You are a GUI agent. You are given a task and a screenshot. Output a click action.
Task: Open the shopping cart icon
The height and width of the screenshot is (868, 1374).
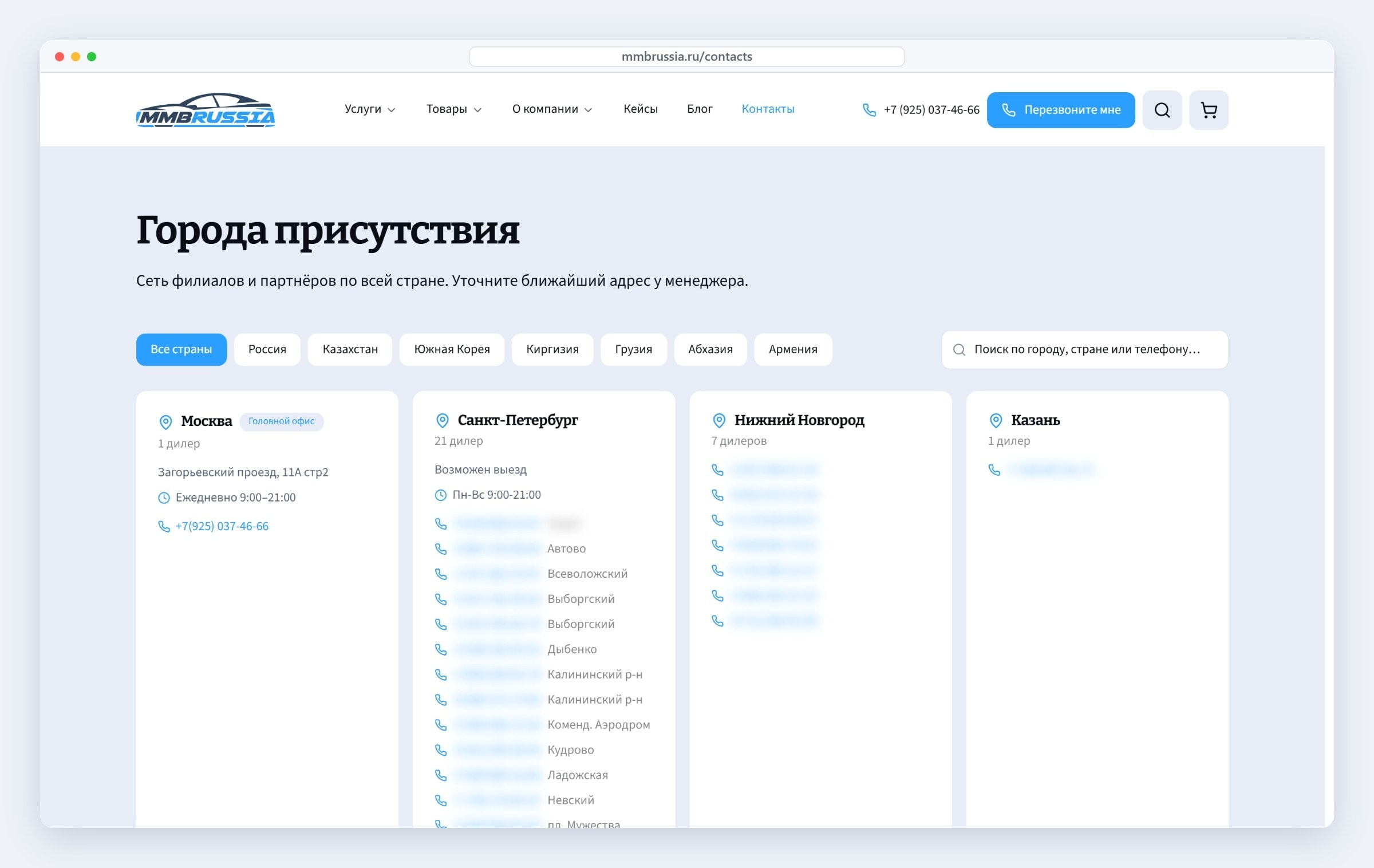point(1209,110)
